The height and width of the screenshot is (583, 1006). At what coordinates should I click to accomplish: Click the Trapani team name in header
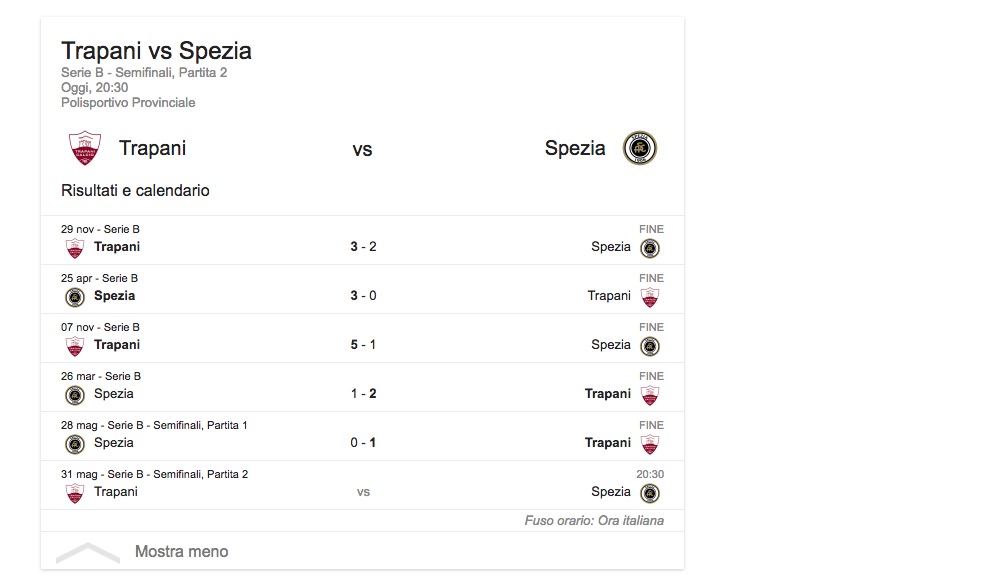pos(152,148)
